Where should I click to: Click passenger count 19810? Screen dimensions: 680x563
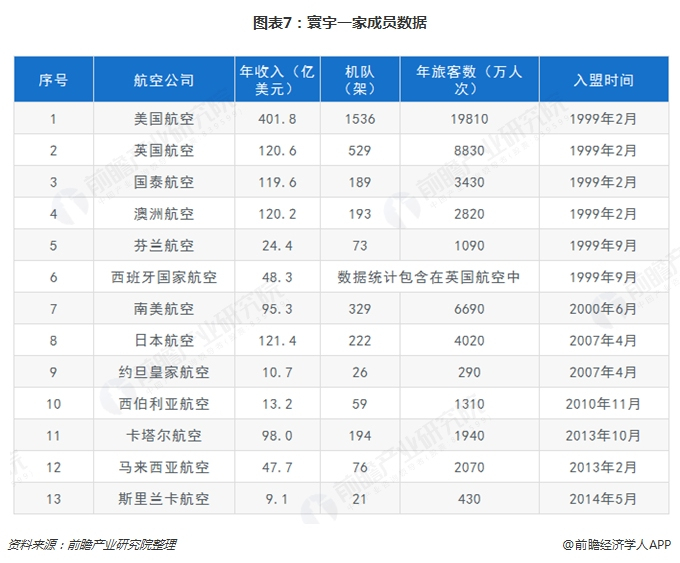pyautogui.click(x=469, y=119)
